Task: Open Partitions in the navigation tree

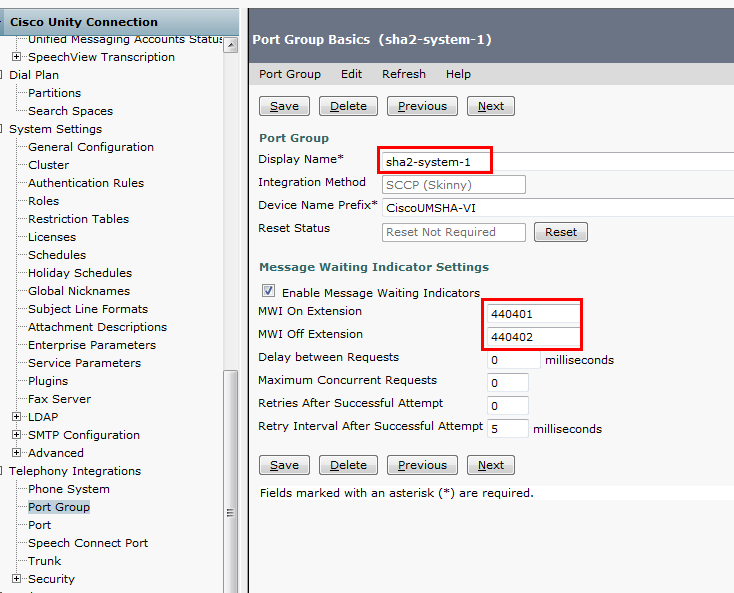Action: pyautogui.click(x=54, y=93)
